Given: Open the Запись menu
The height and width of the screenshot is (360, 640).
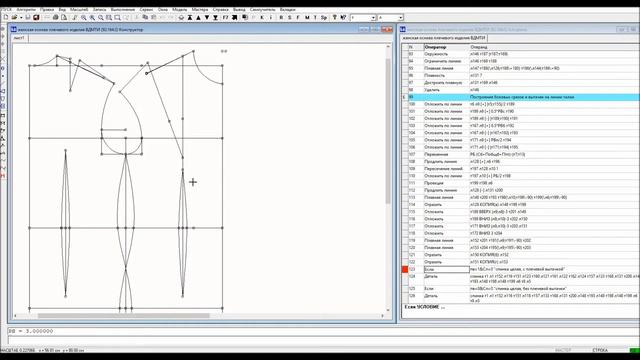Looking at the screenshot, I should click(x=100, y=9).
